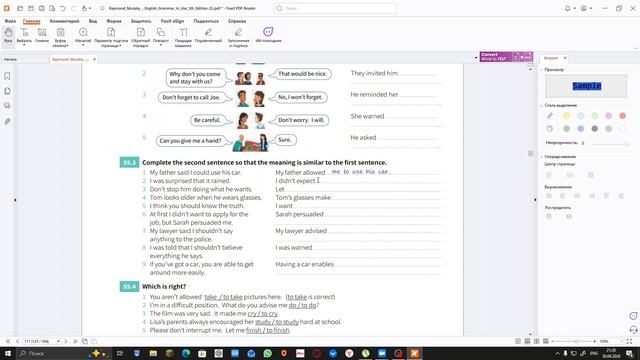640x360 pixels.
Task: Enter full screen mode from status bar
Action: [629, 341]
